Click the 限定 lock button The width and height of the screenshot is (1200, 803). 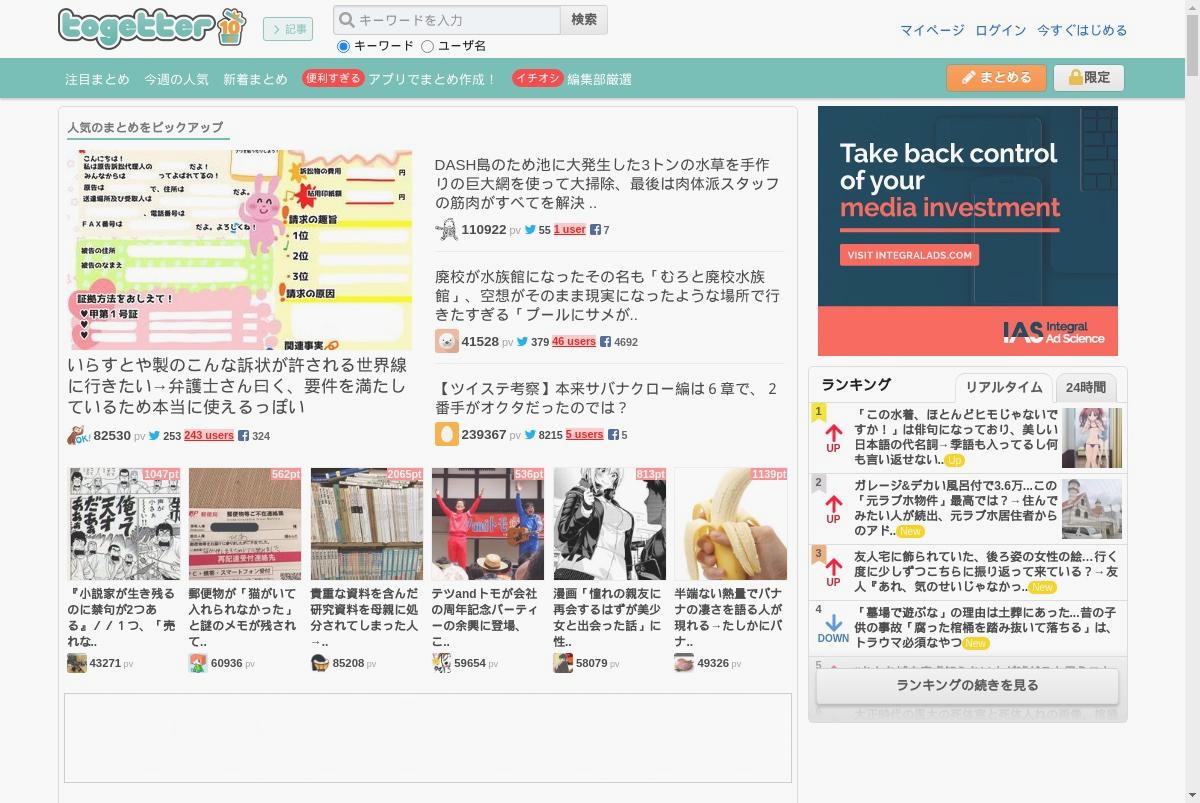[1089, 77]
